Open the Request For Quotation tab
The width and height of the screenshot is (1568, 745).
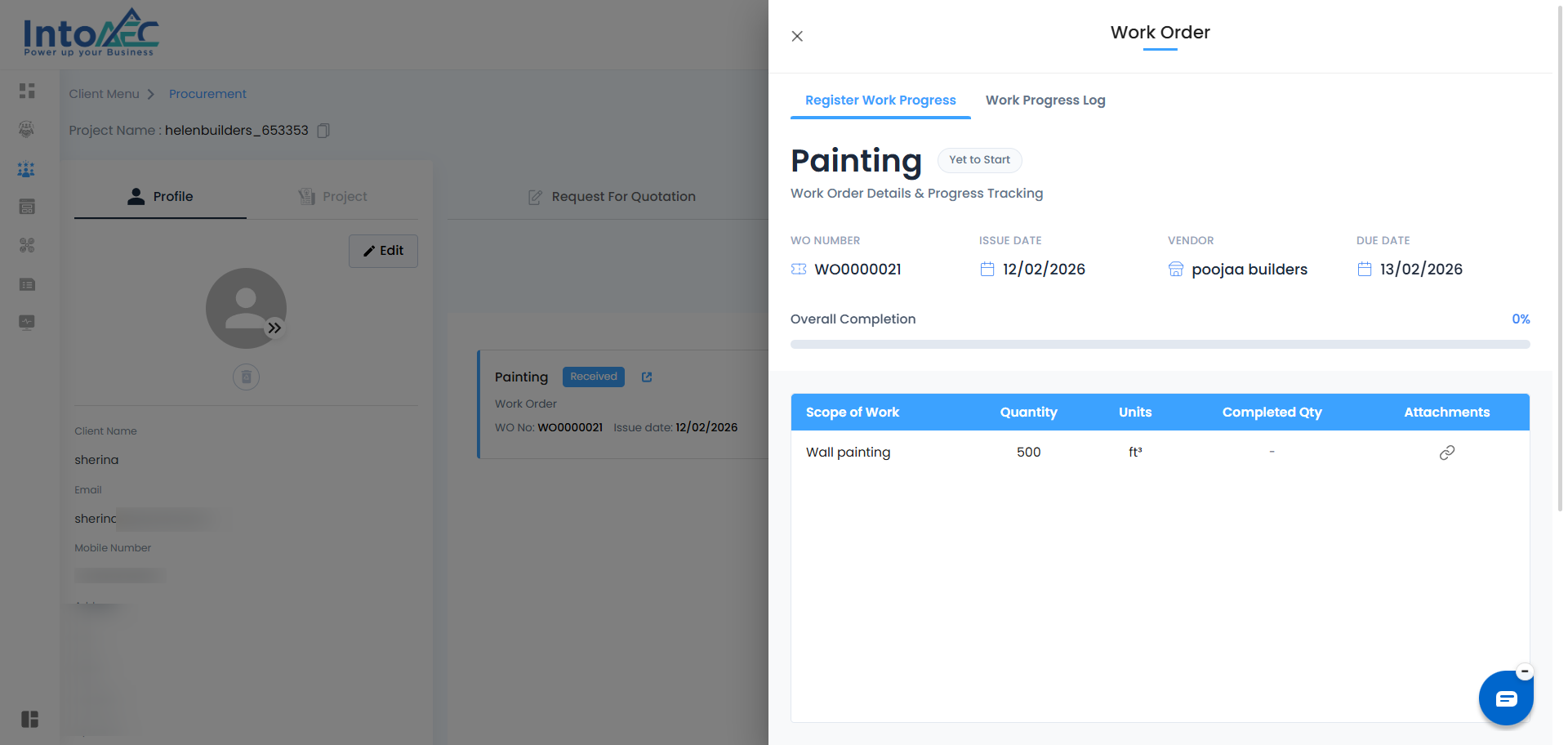(612, 197)
